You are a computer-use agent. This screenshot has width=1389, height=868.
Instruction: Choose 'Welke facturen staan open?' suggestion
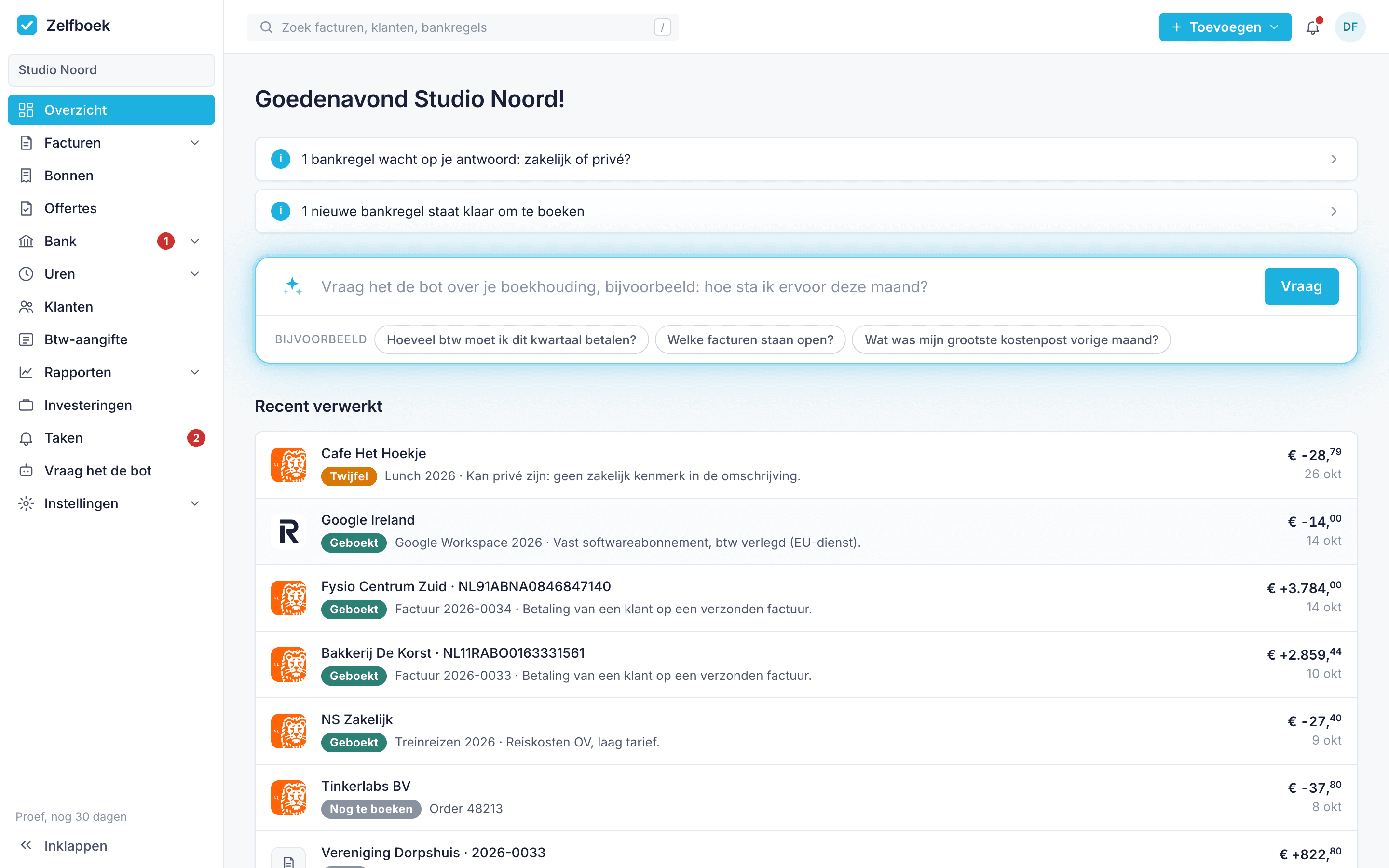click(750, 340)
